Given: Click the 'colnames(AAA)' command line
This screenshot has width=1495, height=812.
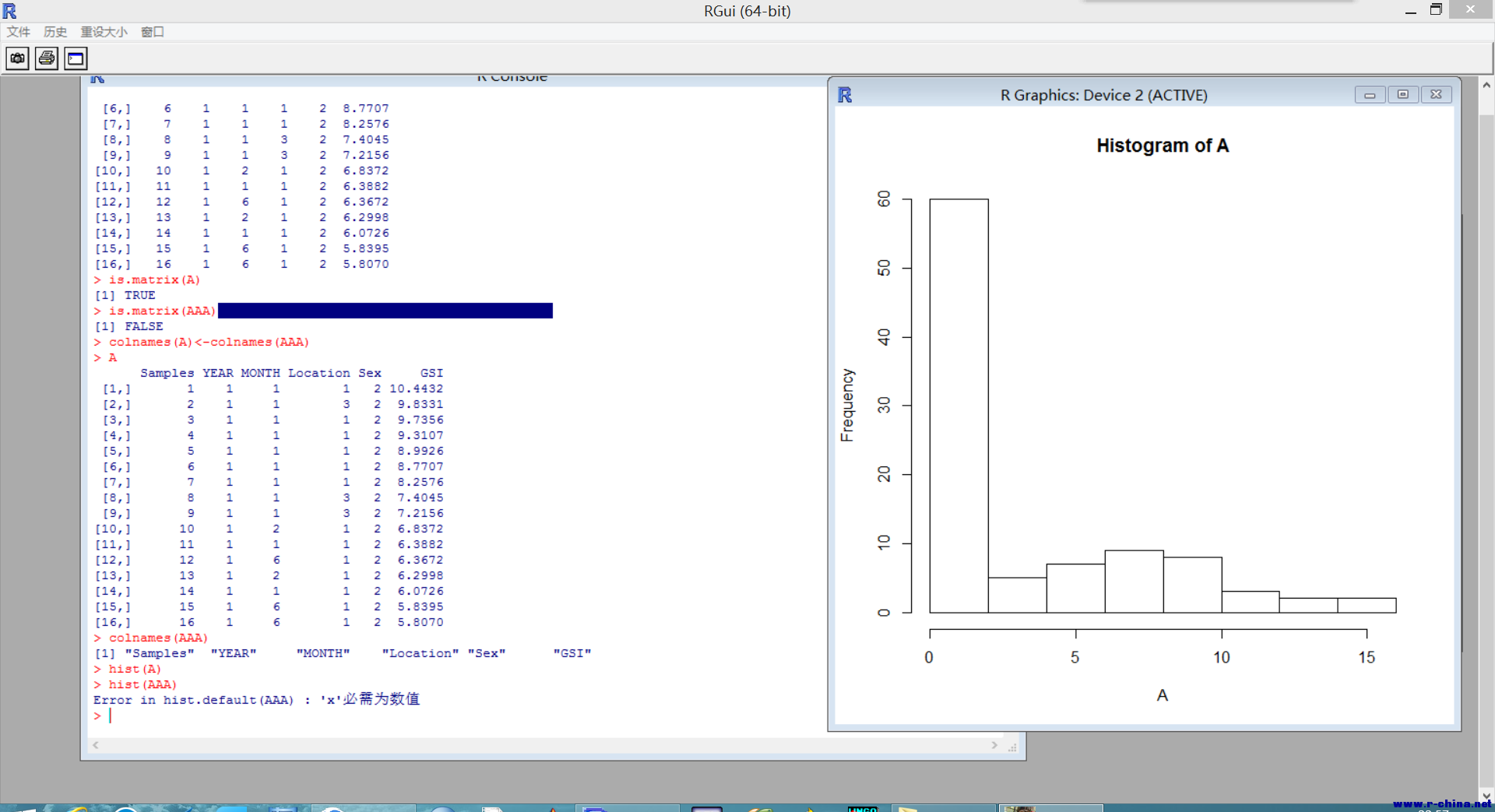Looking at the screenshot, I should click(x=151, y=638).
